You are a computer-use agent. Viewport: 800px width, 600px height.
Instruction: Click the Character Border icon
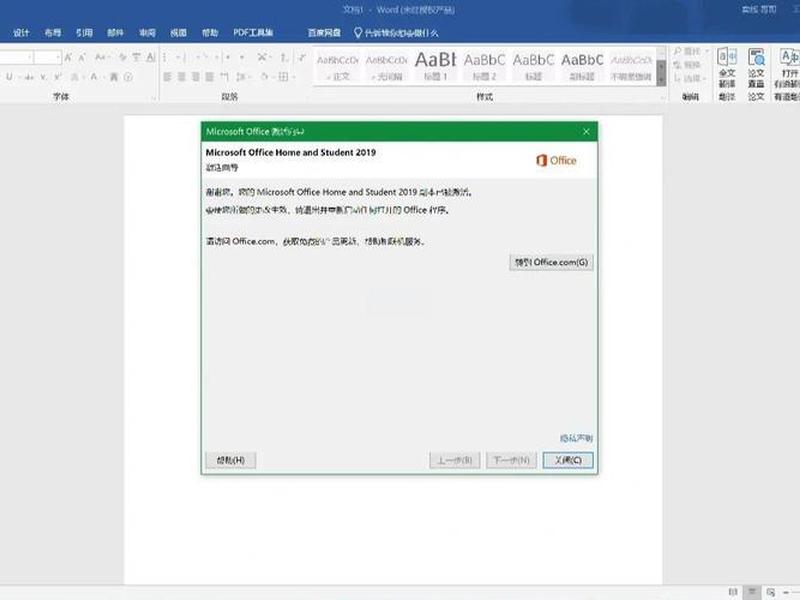(151, 57)
